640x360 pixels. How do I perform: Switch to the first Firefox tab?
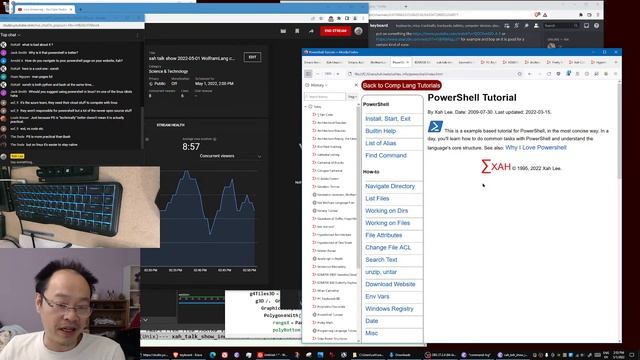(312, 62)
